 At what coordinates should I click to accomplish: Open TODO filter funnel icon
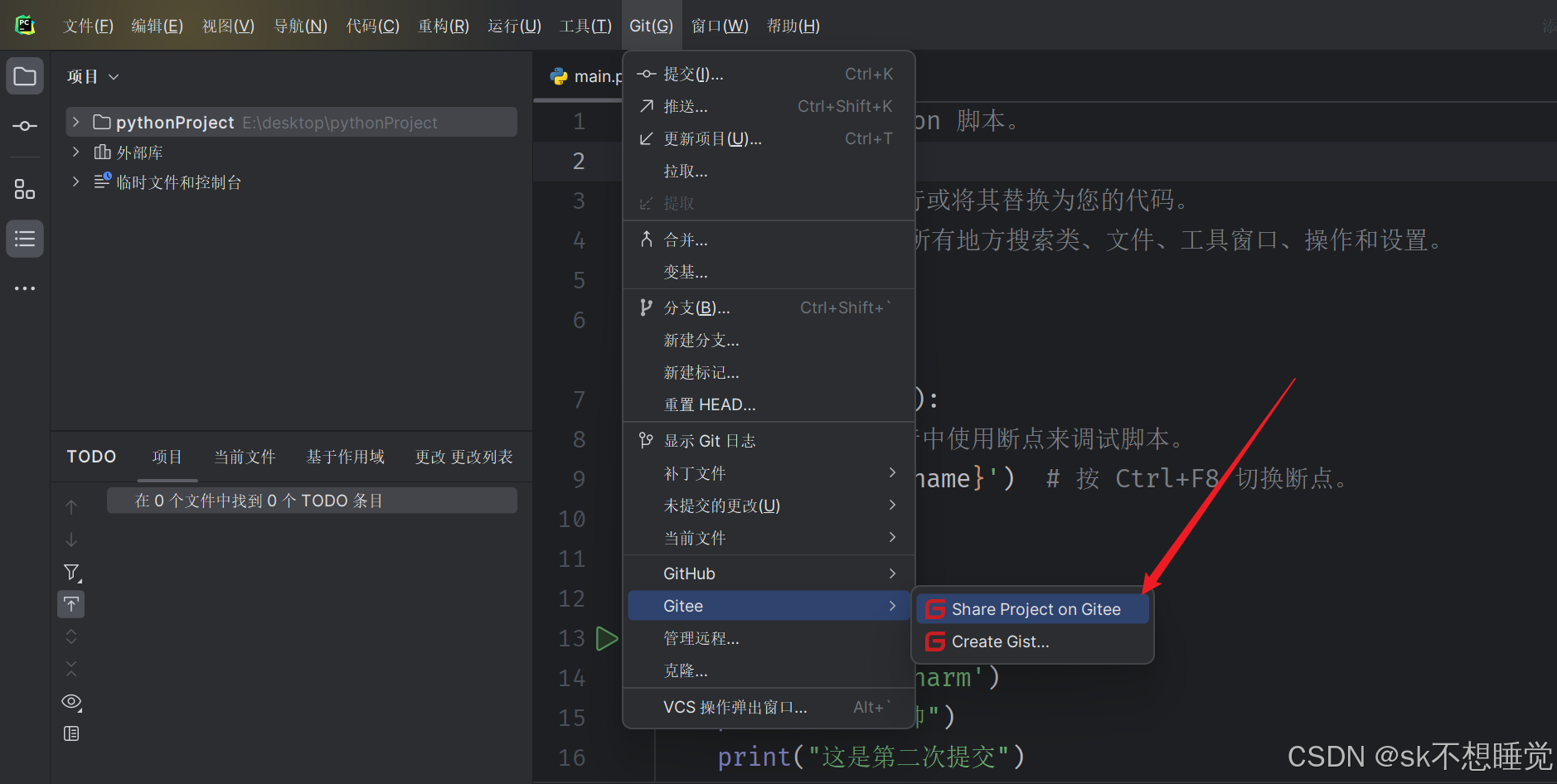(x=71, y=572)
